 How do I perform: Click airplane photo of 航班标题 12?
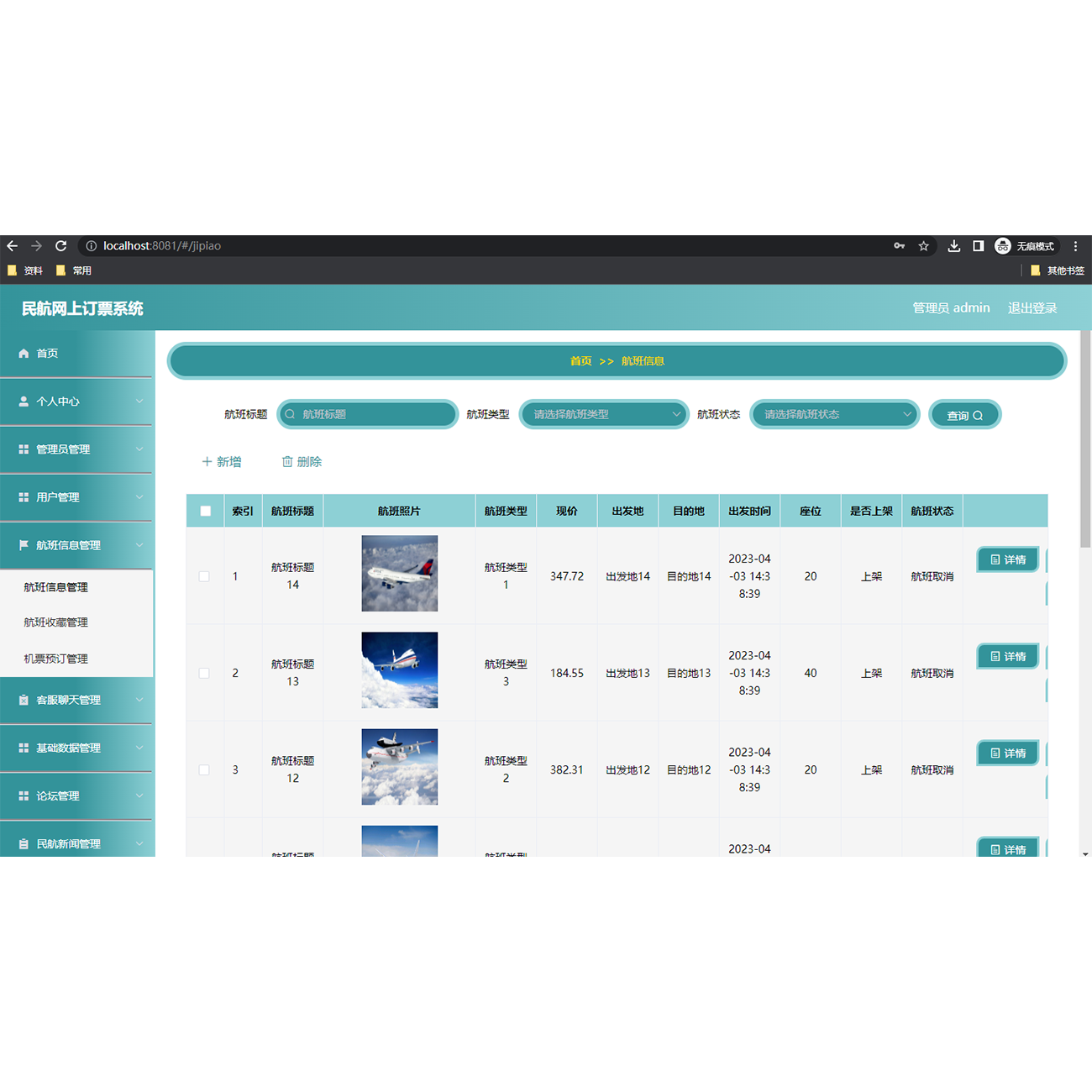400,767
